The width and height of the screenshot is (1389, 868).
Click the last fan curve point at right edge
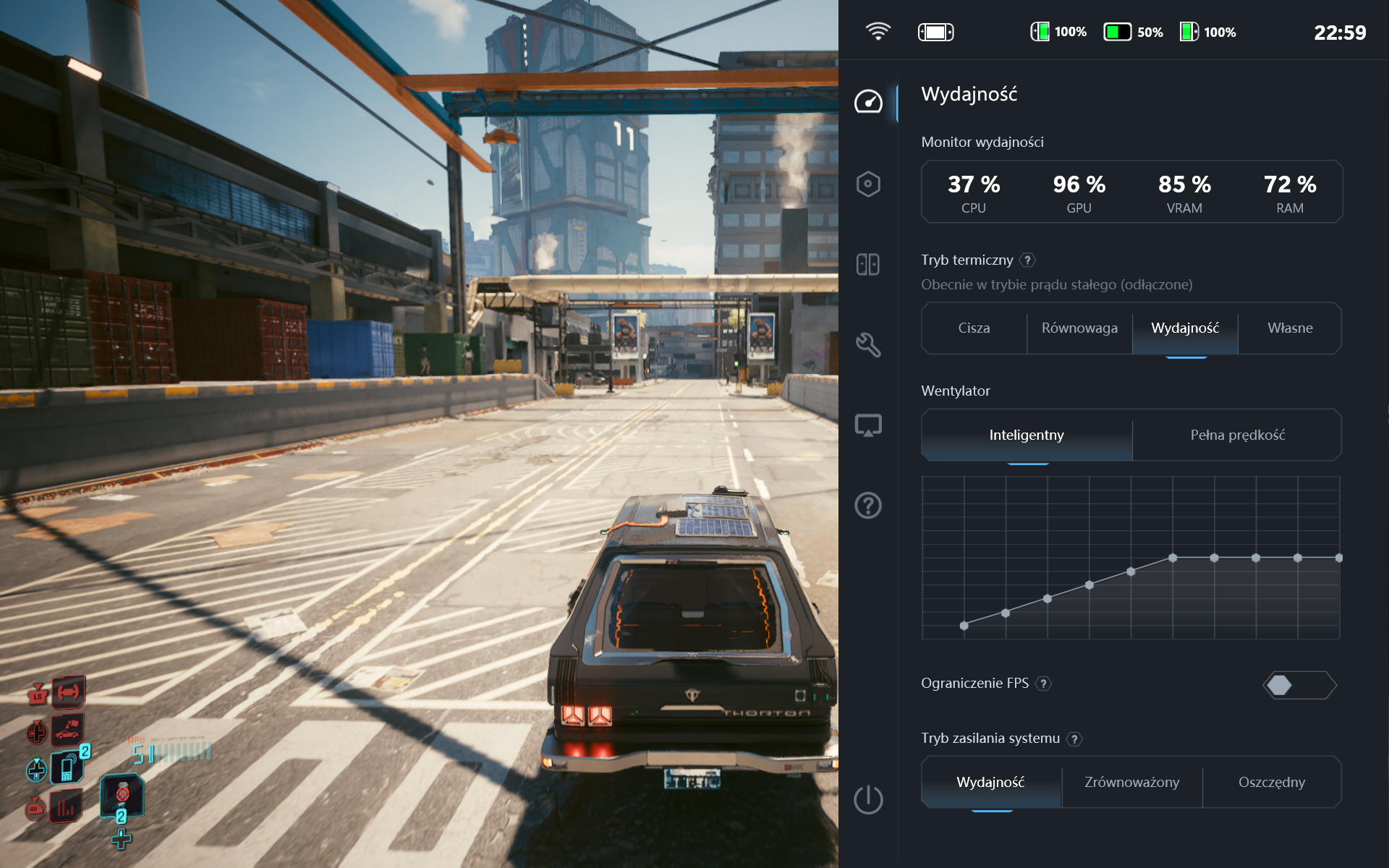click(x=1338, y=558)
